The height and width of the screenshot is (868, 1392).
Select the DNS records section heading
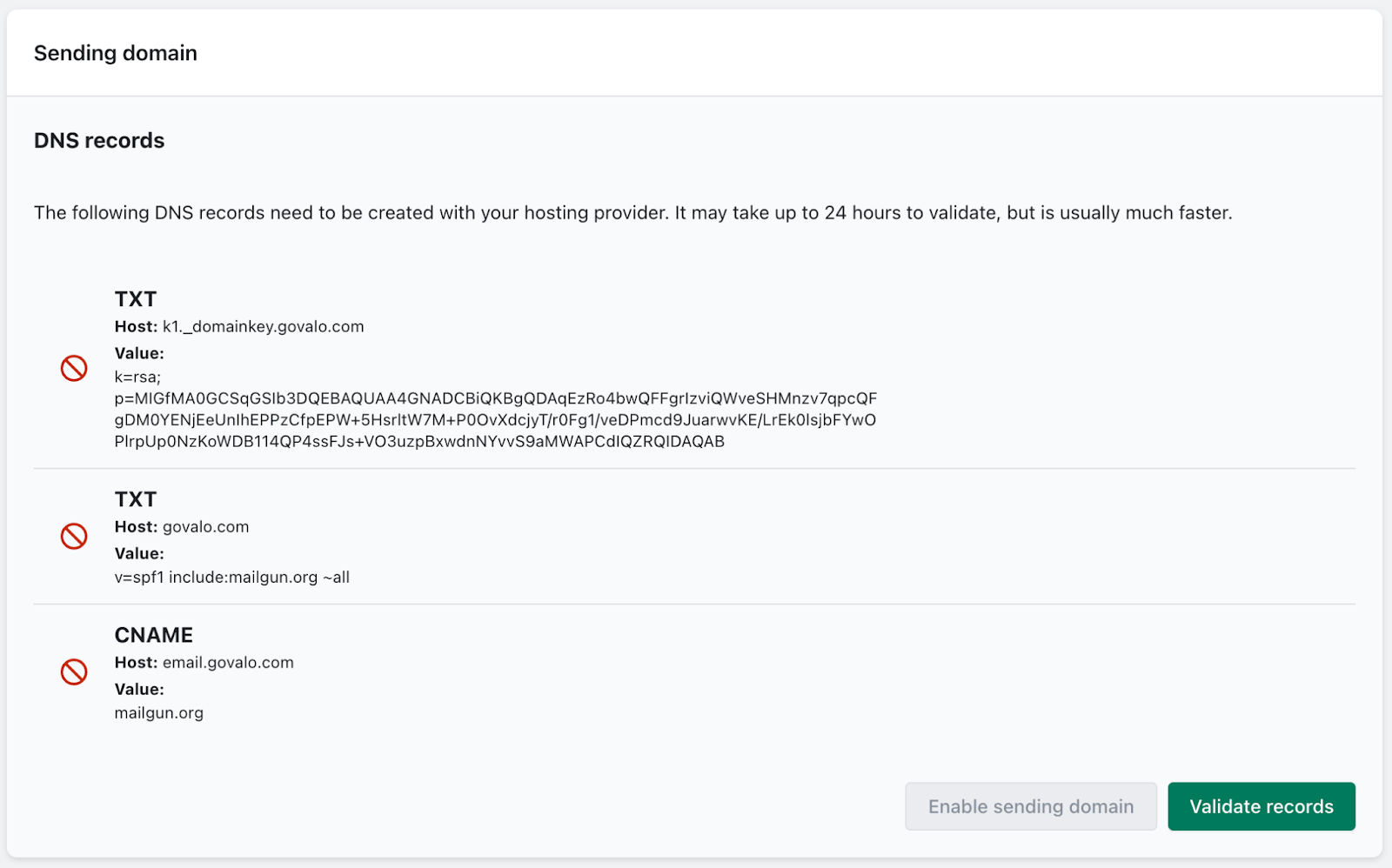(x=99, y=141)
